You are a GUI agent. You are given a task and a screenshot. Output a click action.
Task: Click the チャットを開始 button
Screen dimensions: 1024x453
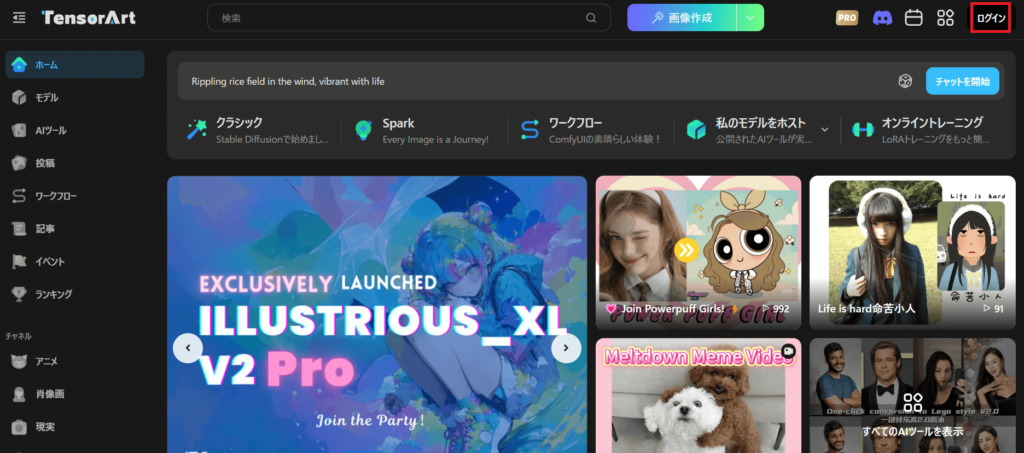pyautogui.click(x=962, y=81)
